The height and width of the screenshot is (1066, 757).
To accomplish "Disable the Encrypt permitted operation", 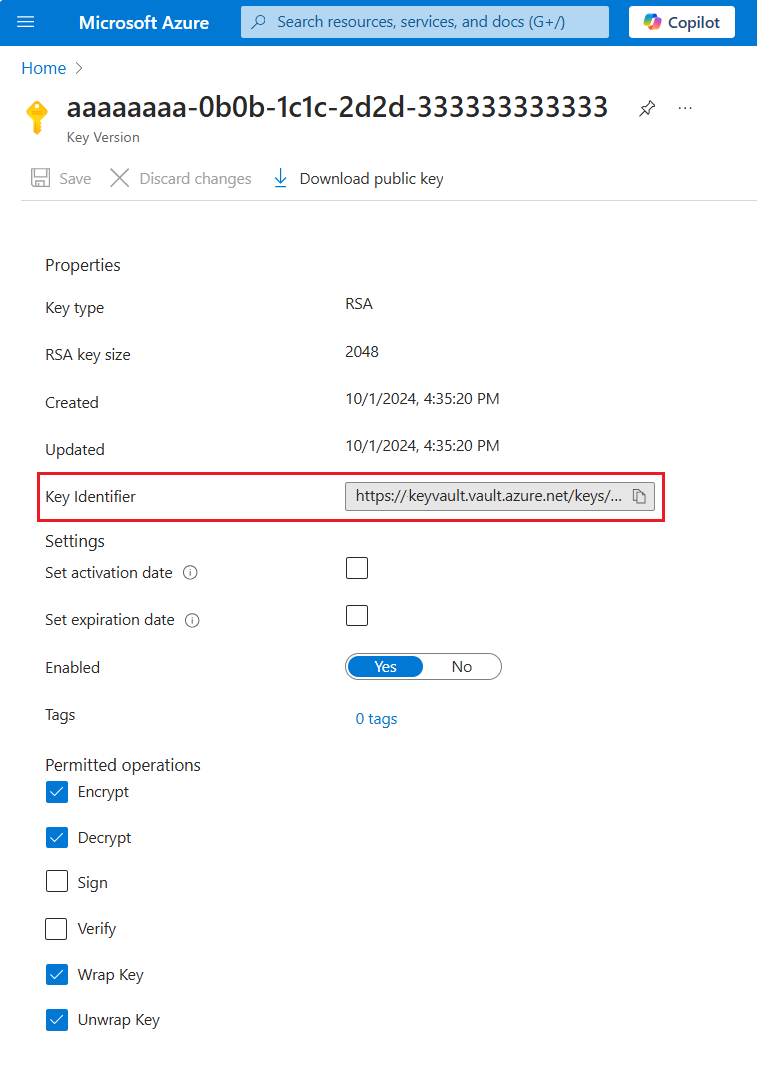I will (56, 791).
